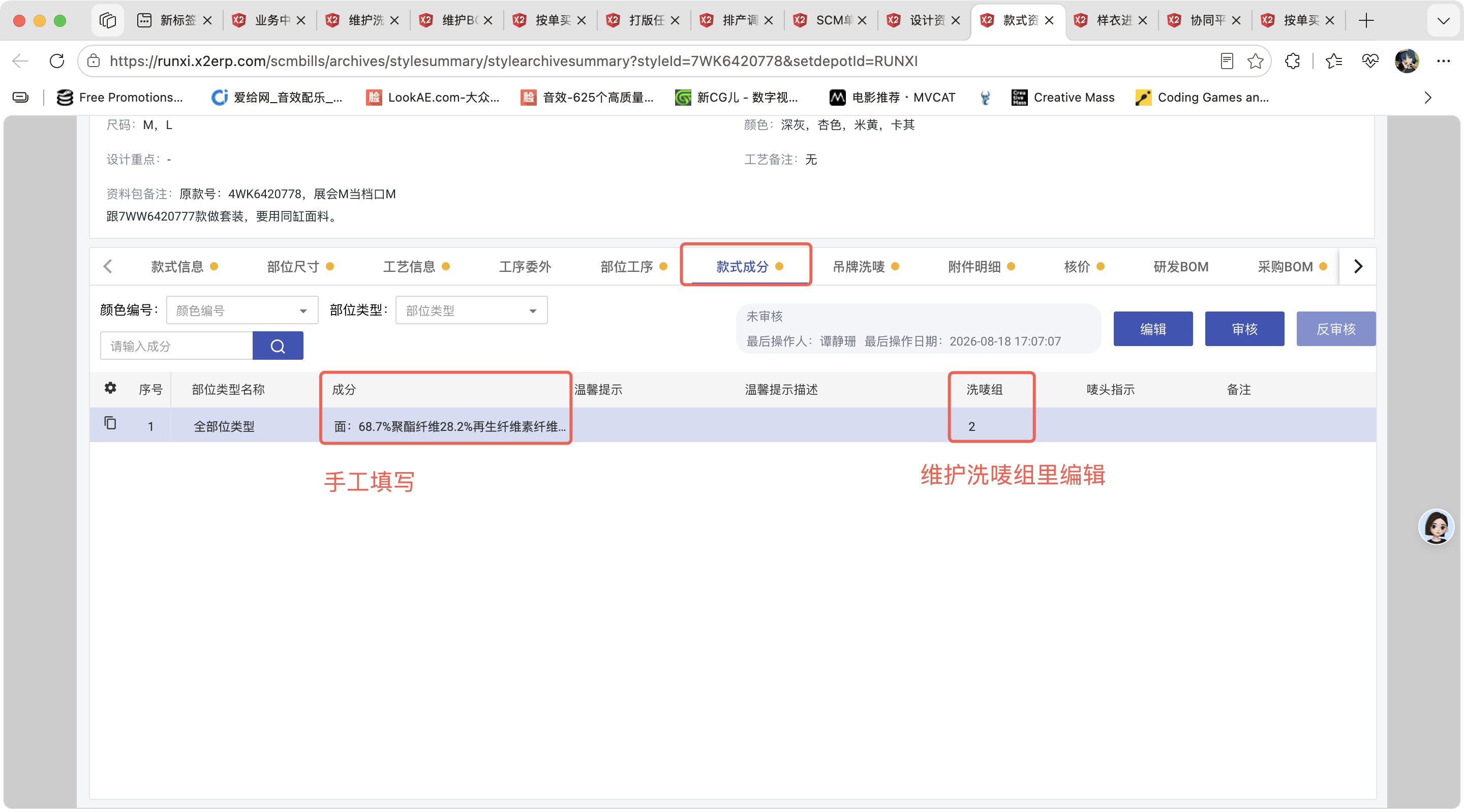Expand the tab search chevron
The height and width of the screenshot is (812, 1464).
[x=1443, y=20]
